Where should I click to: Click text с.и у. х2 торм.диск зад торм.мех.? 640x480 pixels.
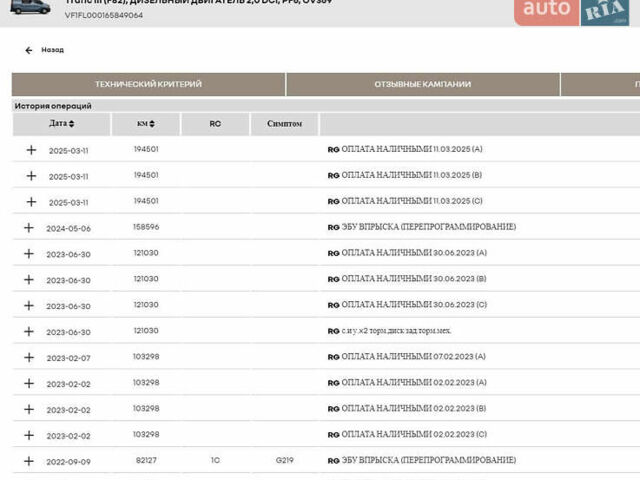coord(396,331)
